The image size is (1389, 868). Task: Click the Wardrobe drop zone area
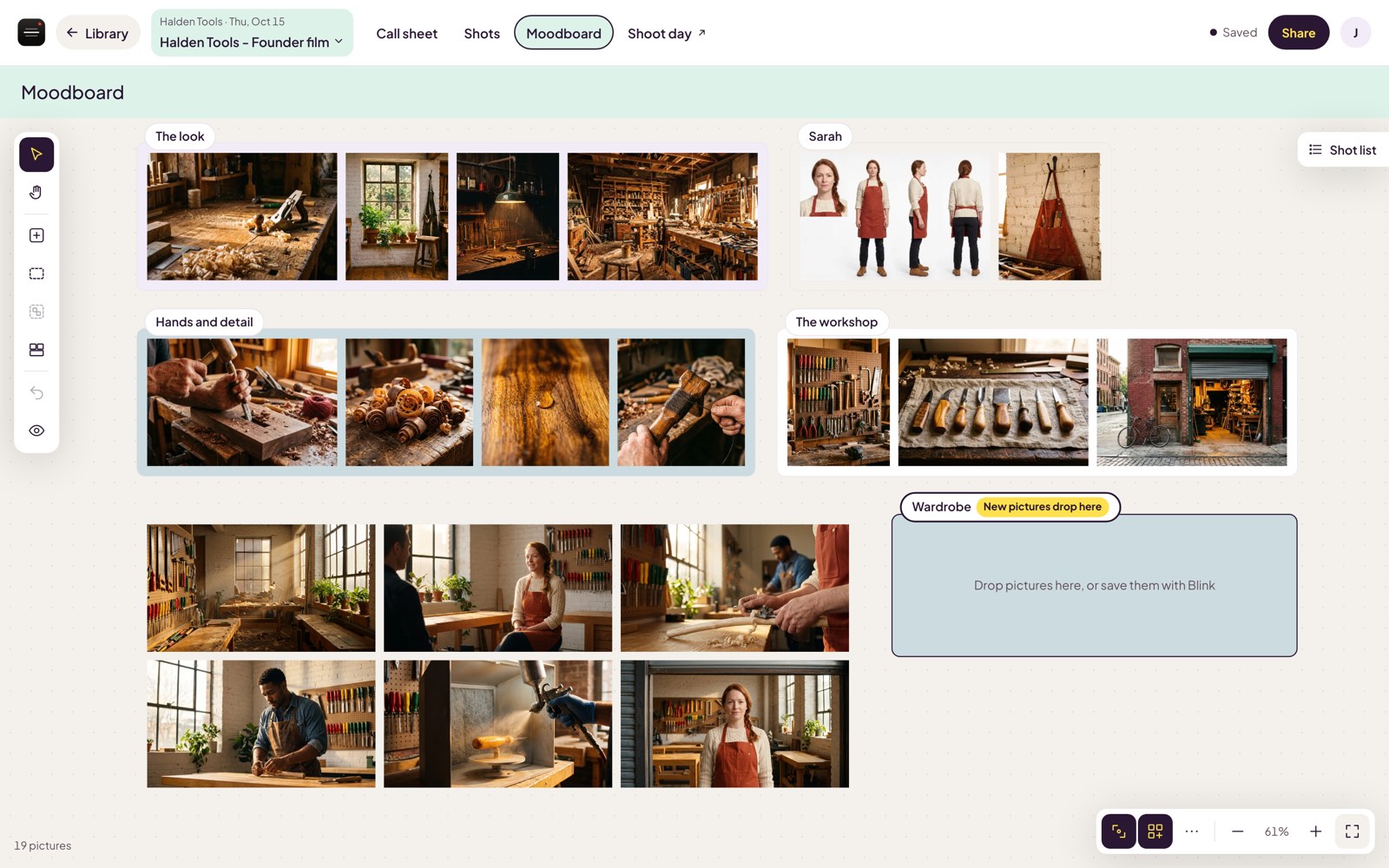(x=1094, y=585)
